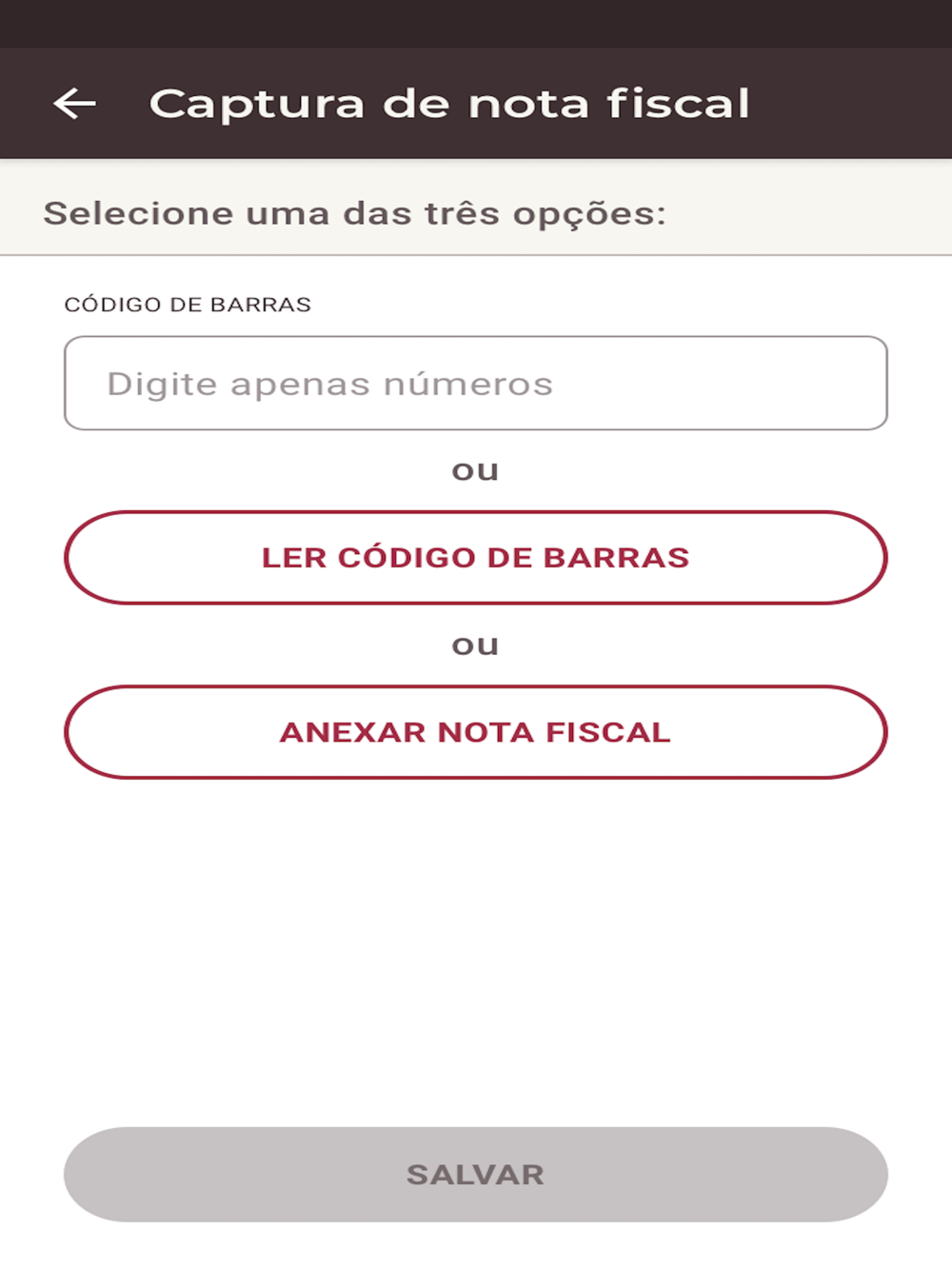Viewport: 952px width, 1270px height.
Task: Click the dark status bar strip
Action: [x=476, y=23]
